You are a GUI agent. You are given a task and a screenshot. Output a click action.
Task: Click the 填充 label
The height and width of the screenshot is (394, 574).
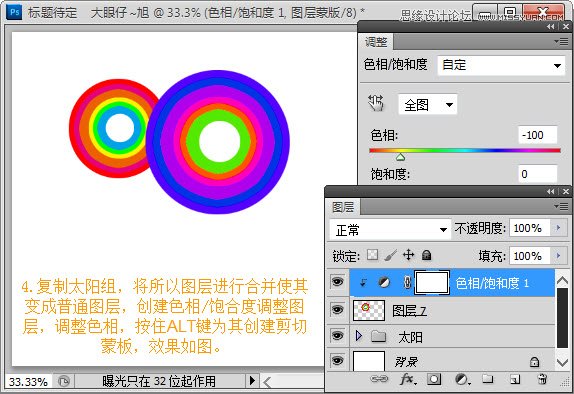tap(492, 256)
